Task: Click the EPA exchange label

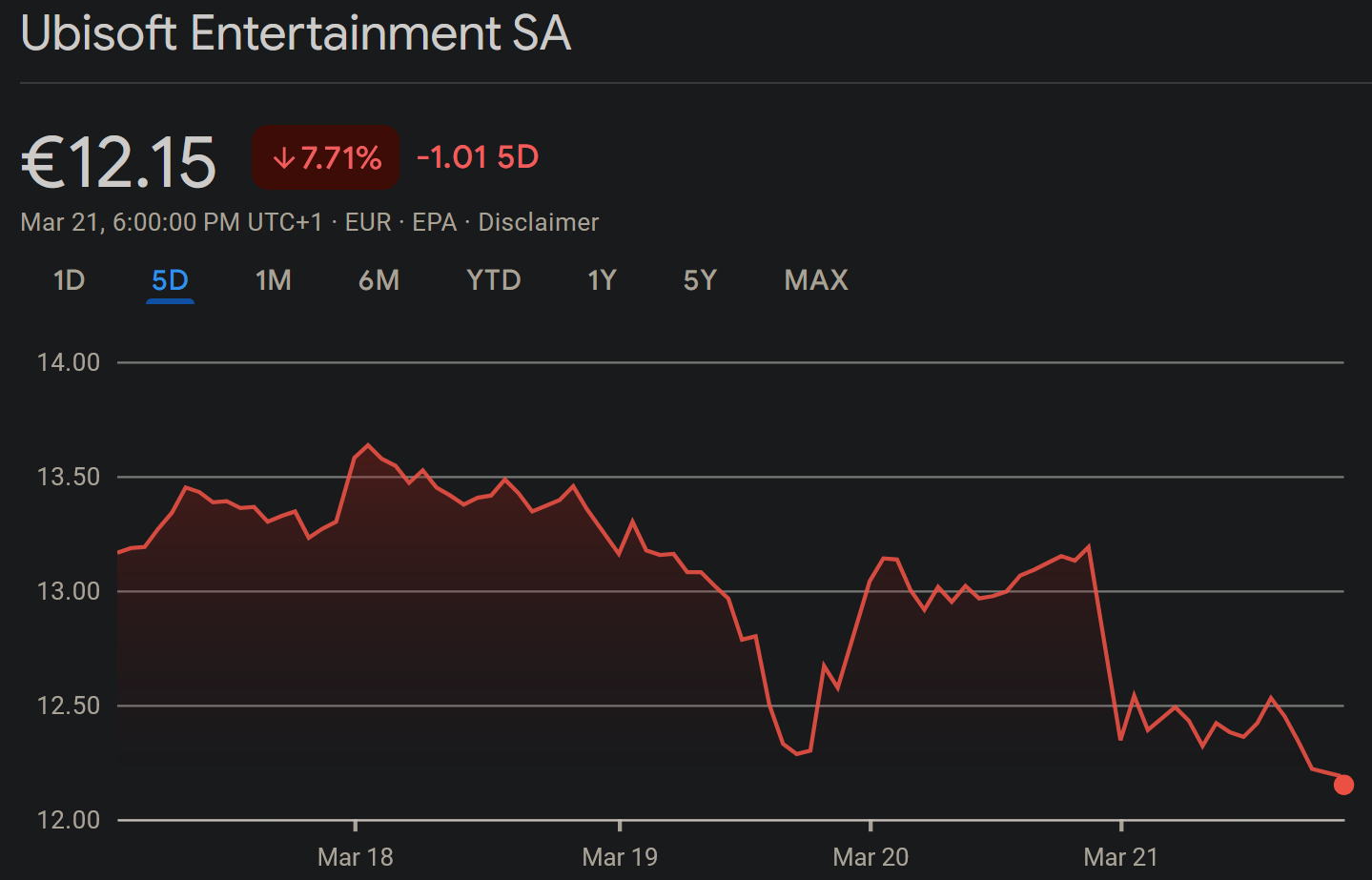Action: pos(435,222)
